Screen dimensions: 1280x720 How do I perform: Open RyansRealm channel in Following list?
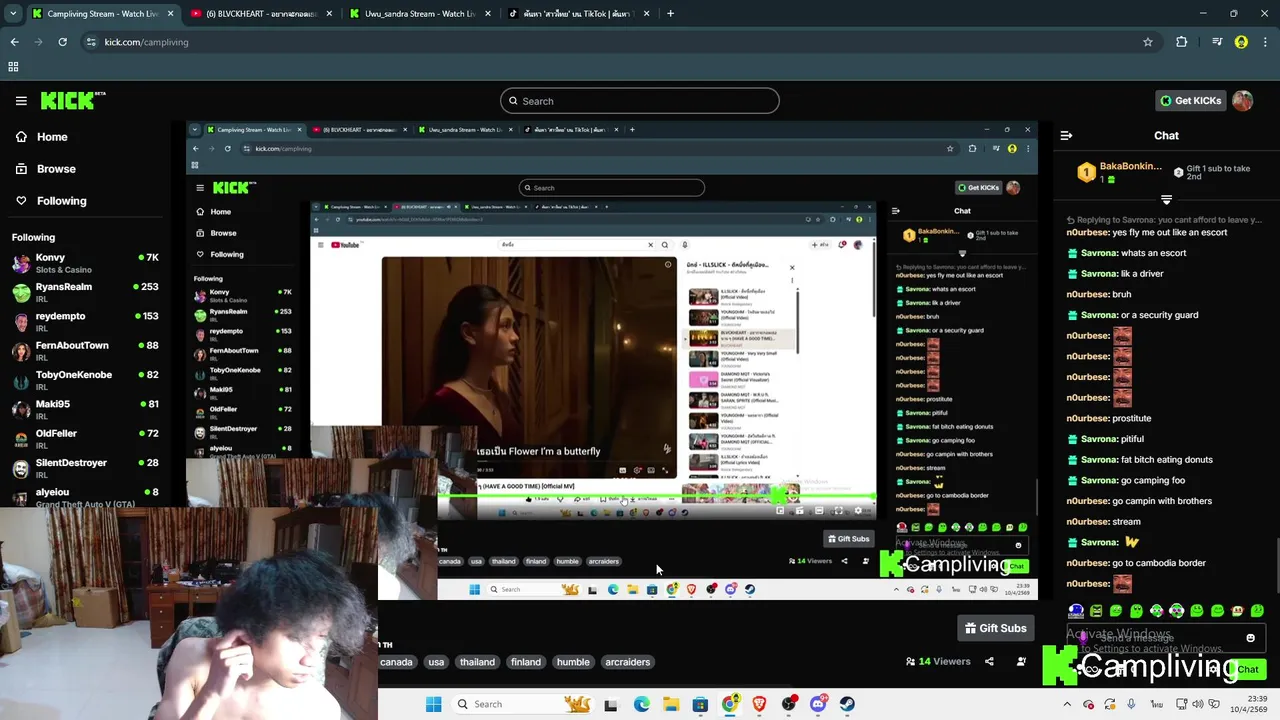(x=85, y=292)
